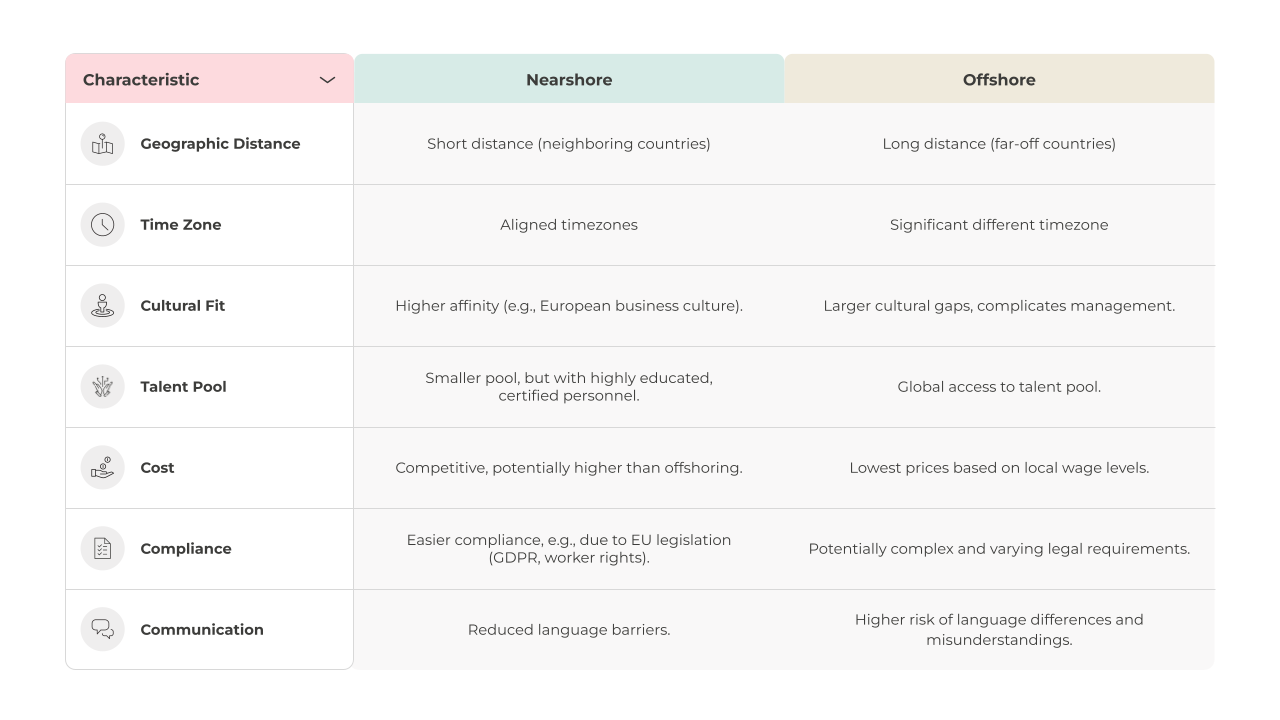Select the Nearshore column header

[x=569, y=79]
